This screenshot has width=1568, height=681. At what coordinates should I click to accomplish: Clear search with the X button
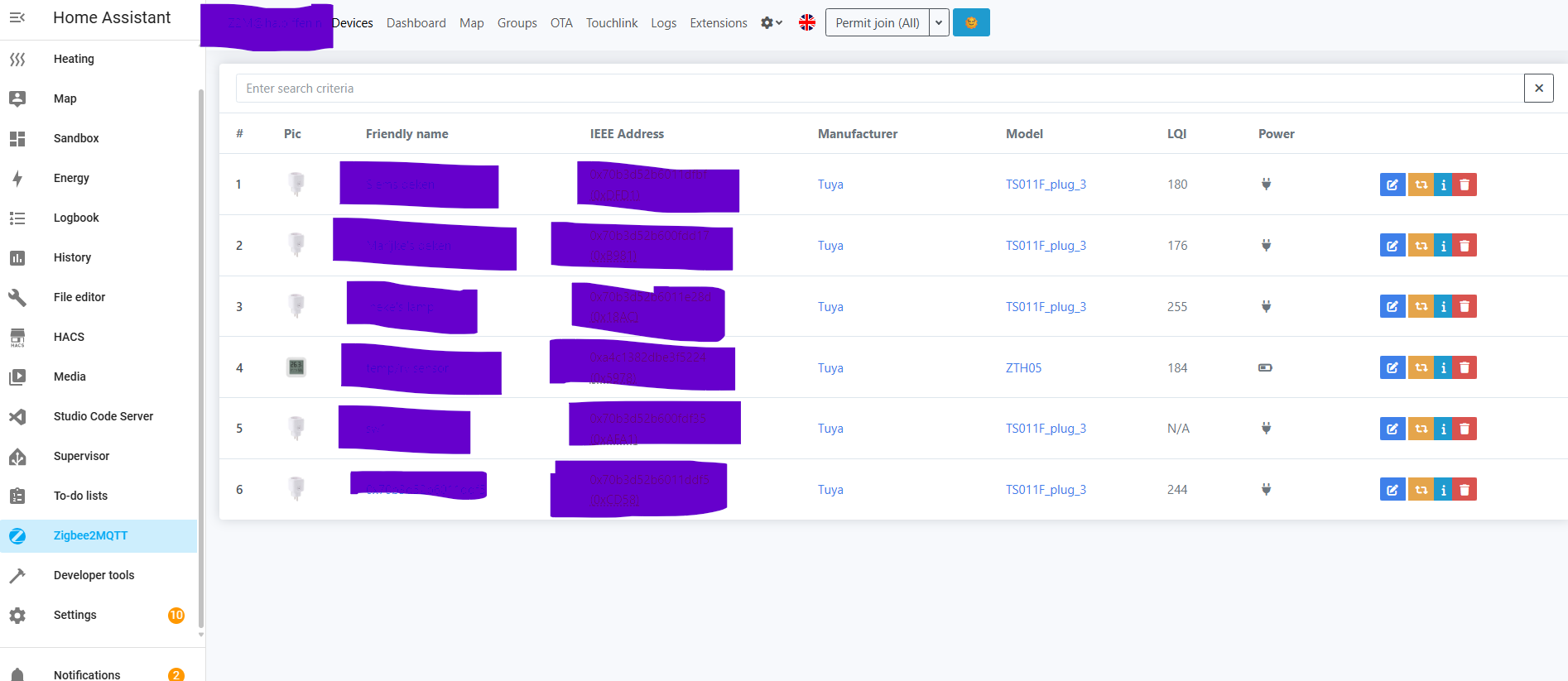tap(1539, 89)
